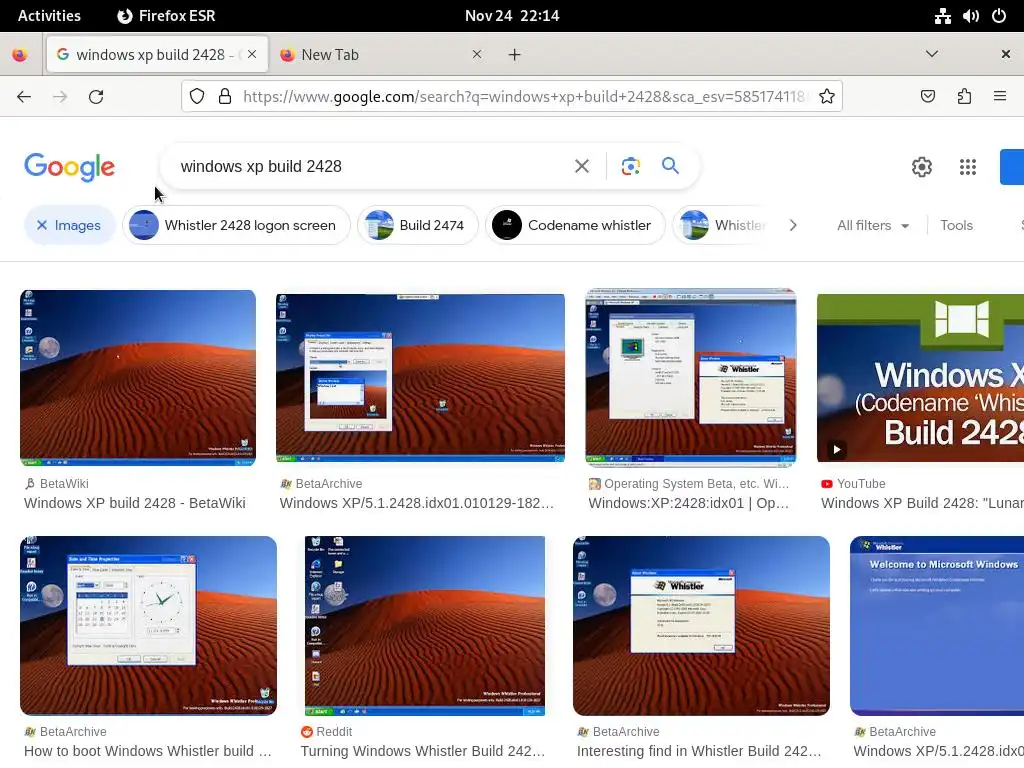Click the Google search text field
Screen dimensions: 1024x768
click(369, 167)
